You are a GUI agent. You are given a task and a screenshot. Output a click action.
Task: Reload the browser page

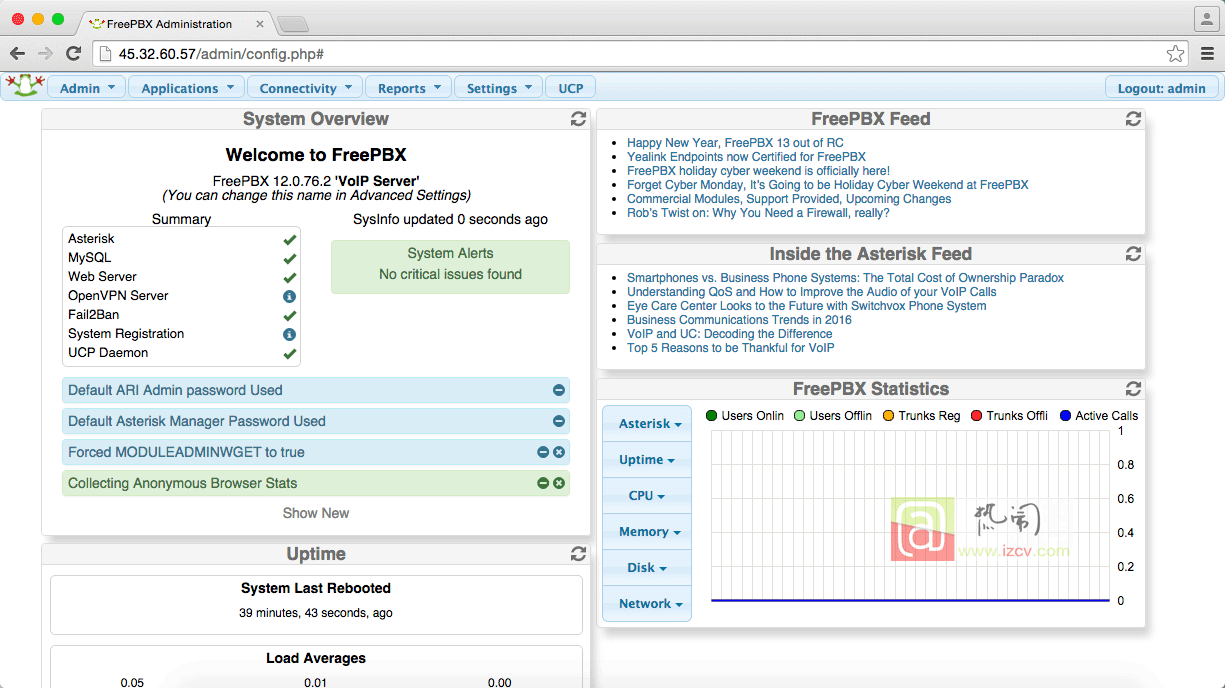[x=73, y=53]
